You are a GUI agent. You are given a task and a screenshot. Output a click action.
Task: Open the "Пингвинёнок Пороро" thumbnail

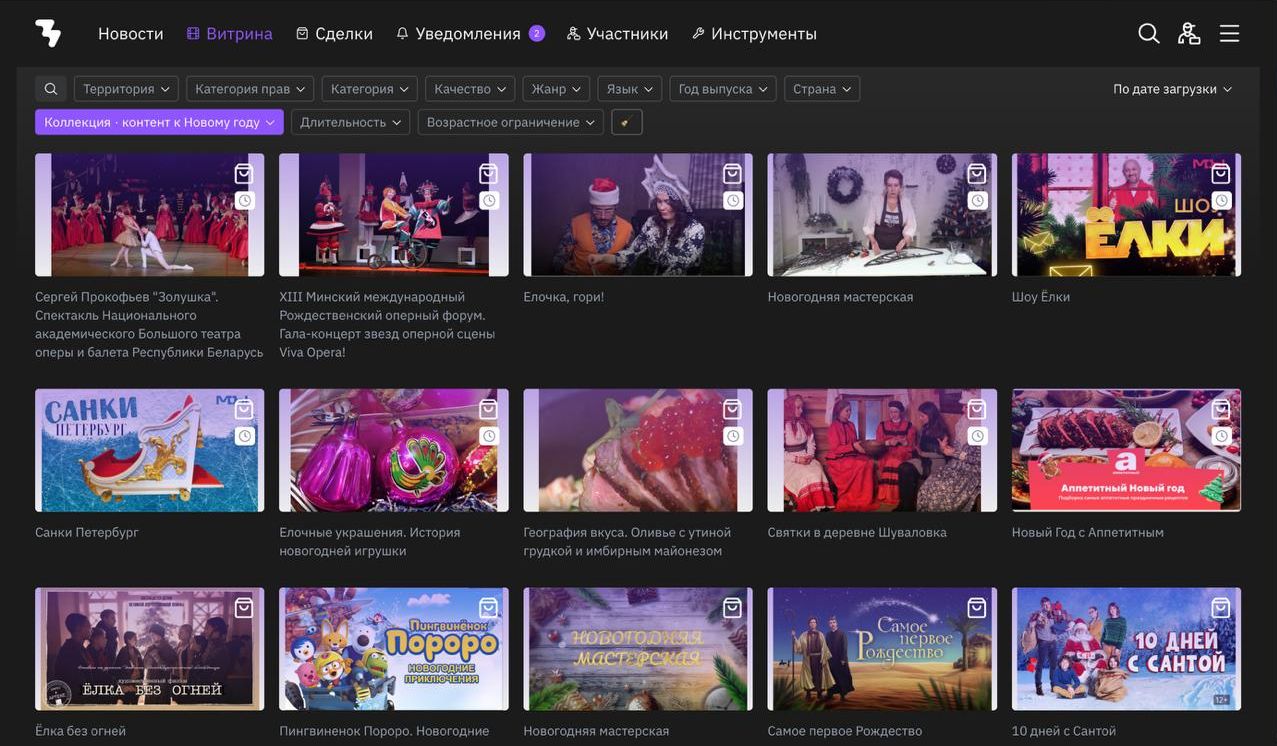point(393,649)
